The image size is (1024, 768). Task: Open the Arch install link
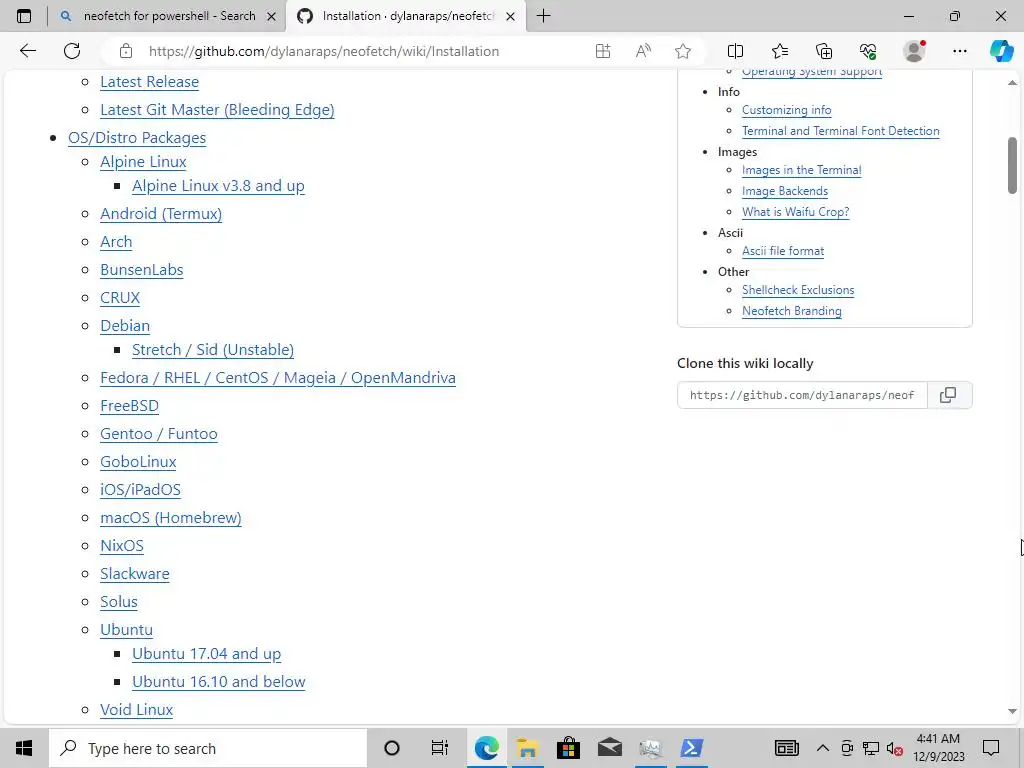(116, 242)
